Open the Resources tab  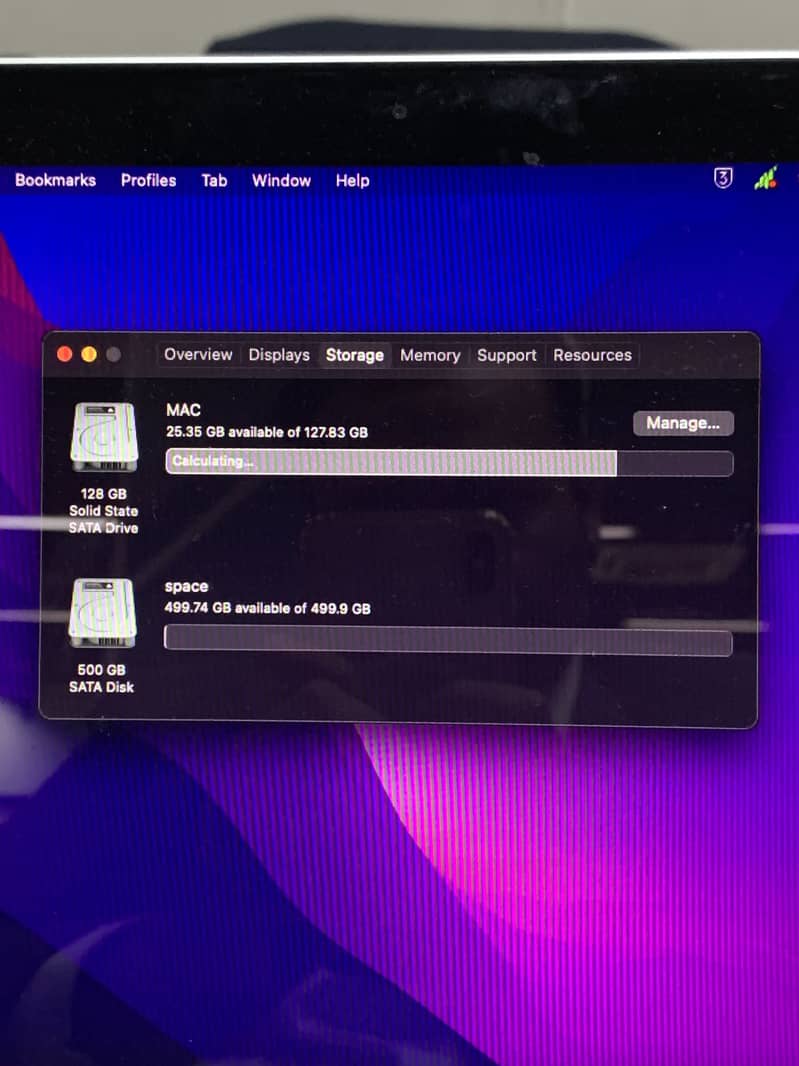pyautogui.click(x=592, y=355)
